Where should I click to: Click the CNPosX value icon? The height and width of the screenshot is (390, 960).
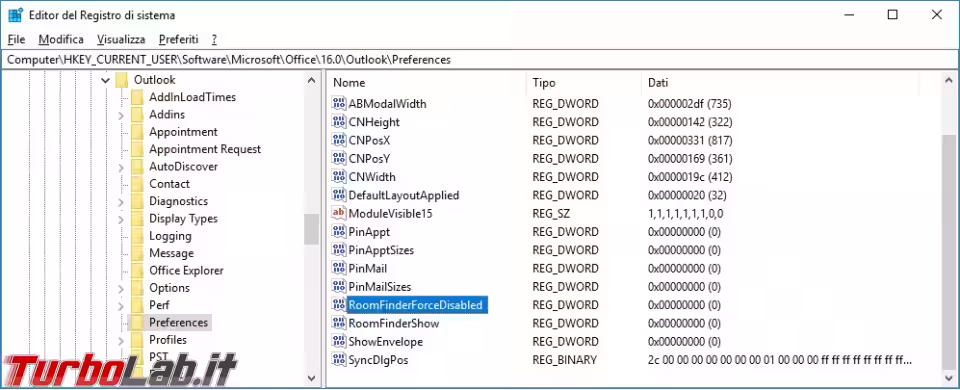point(339,140)
